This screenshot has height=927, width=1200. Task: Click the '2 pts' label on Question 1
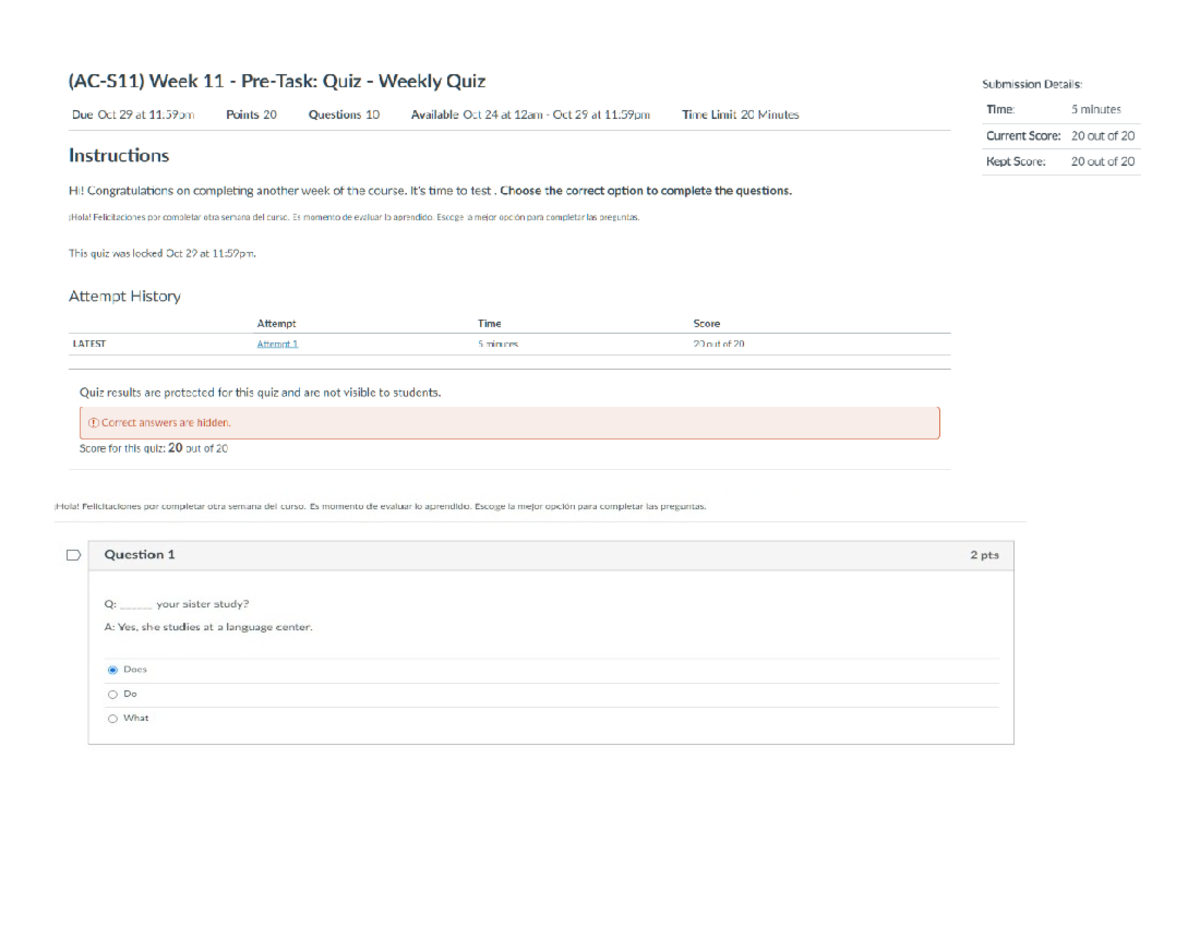pos(983,555)
